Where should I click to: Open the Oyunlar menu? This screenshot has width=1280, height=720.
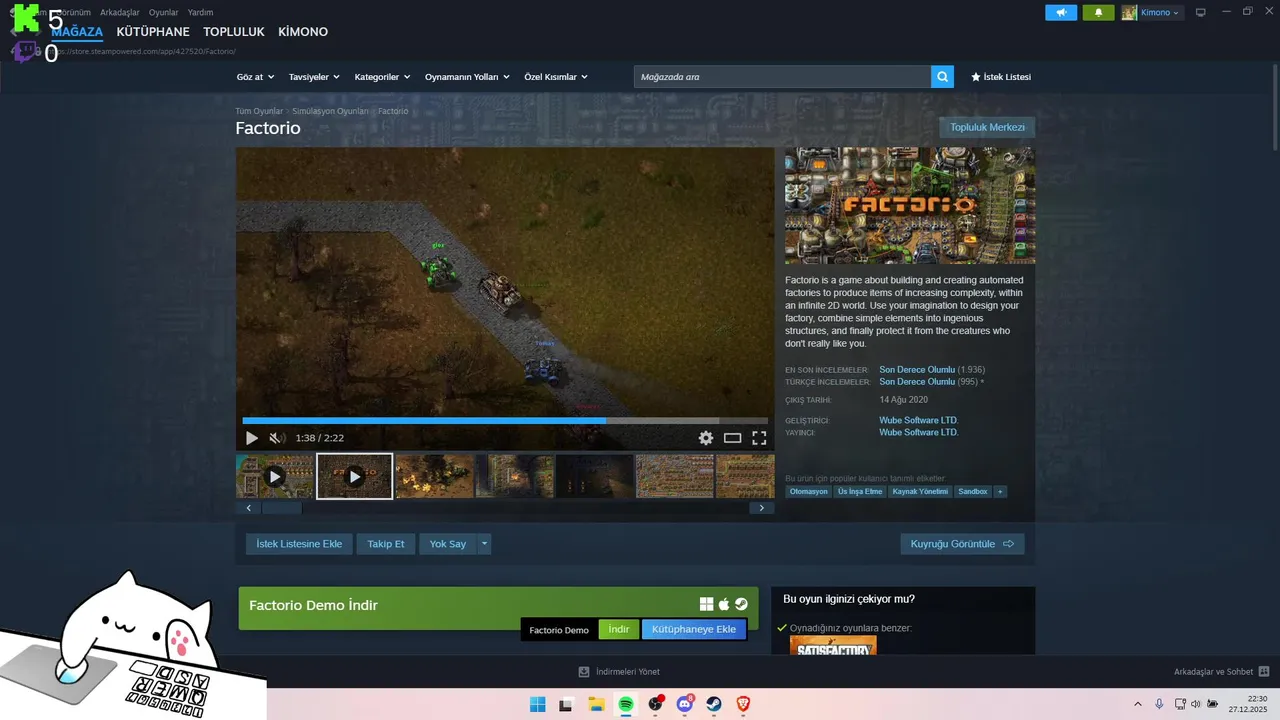tap(164, 12)
